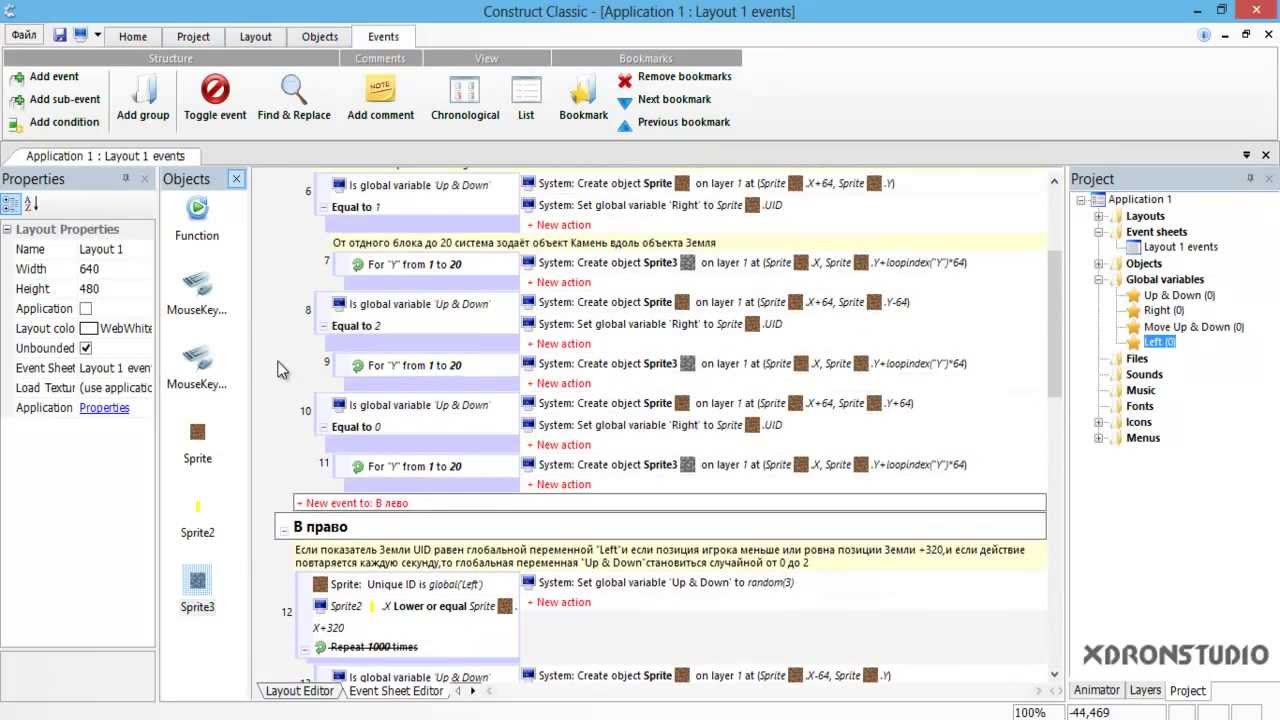The image size is (1280, 720).
Task: Collapse Global variables tree node
Action: (x=1098, y=280)
